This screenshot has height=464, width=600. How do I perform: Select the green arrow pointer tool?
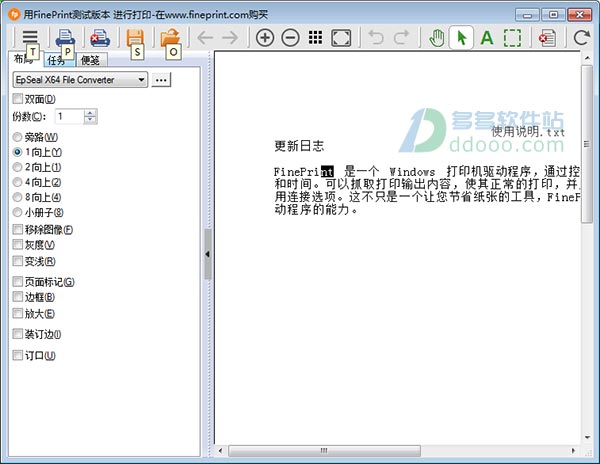click(461, 37)
